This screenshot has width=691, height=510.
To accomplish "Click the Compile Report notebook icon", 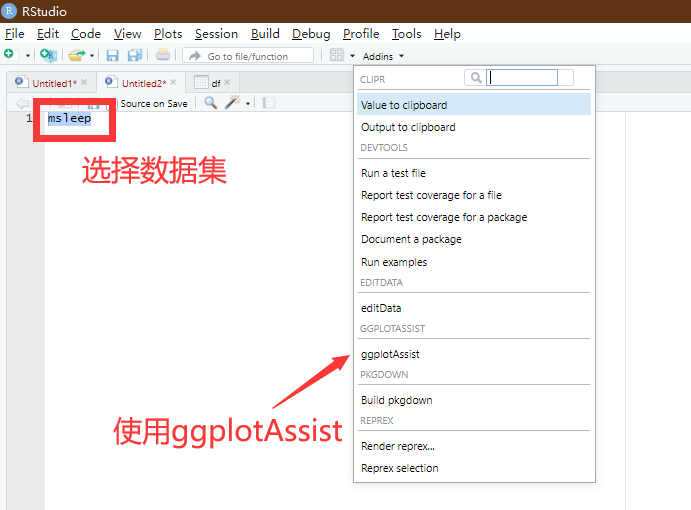I will (268, 103).
